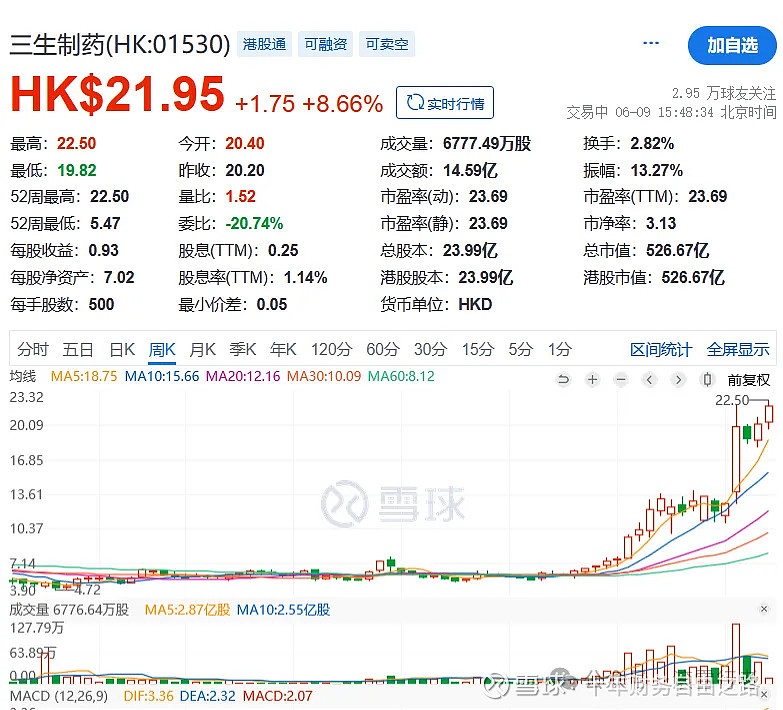Select the 5分 chart interval
This screenshot has height=710, width=783.
[x=520, y=350]
